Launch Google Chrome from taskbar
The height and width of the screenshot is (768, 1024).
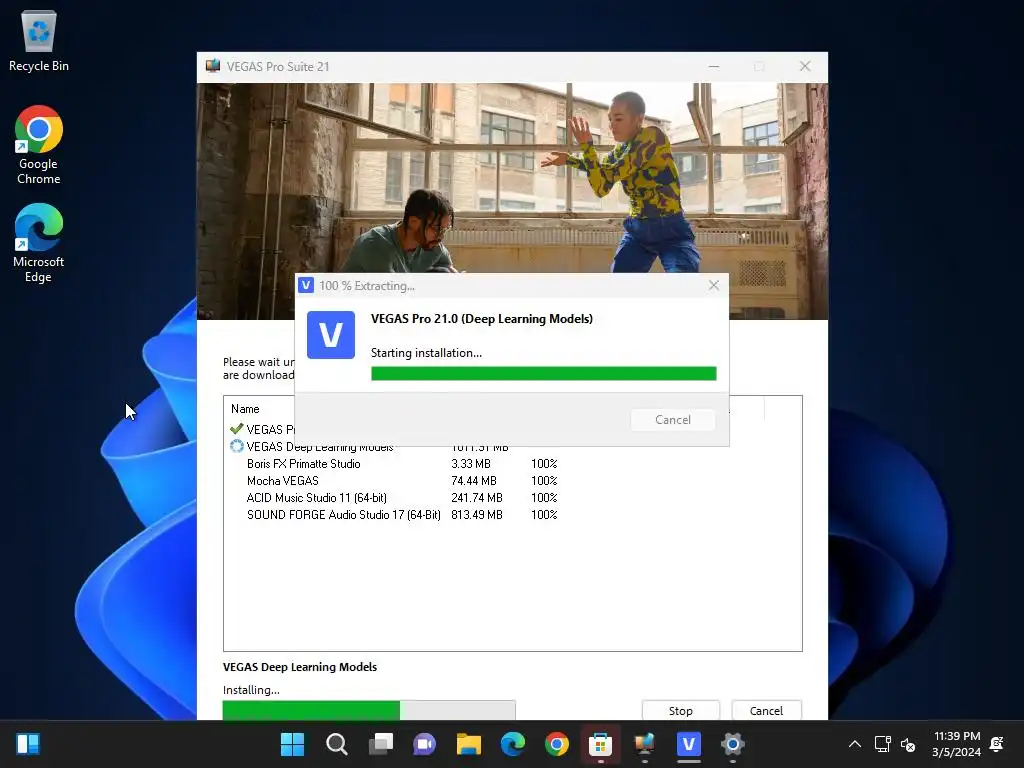pyautogui.click(x=557, y=744)
